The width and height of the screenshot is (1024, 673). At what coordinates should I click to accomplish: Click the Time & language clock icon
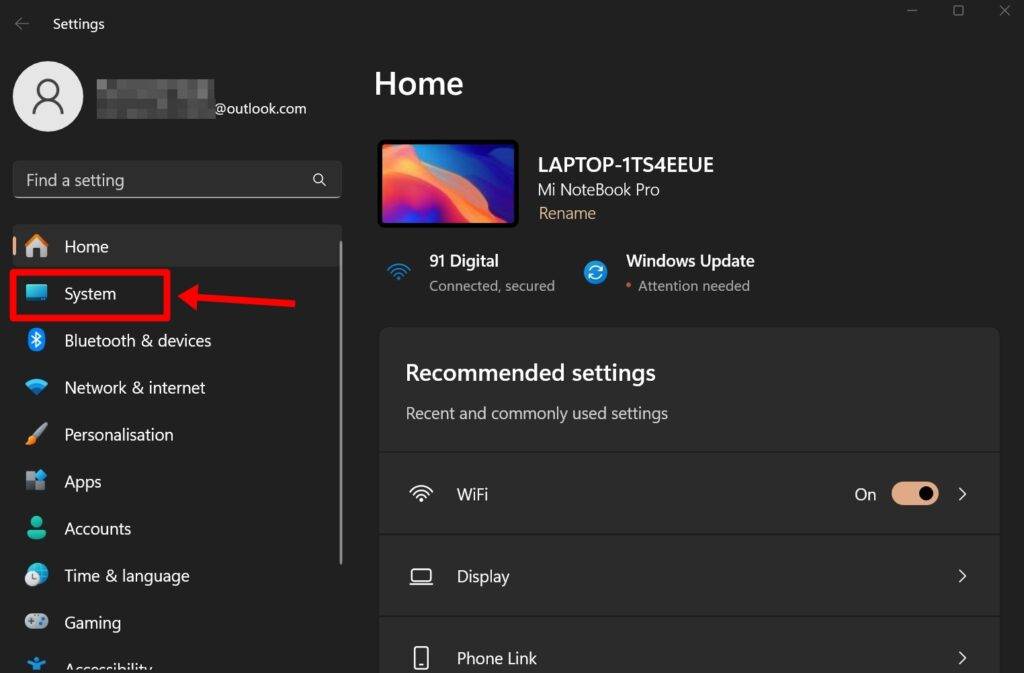35,575
